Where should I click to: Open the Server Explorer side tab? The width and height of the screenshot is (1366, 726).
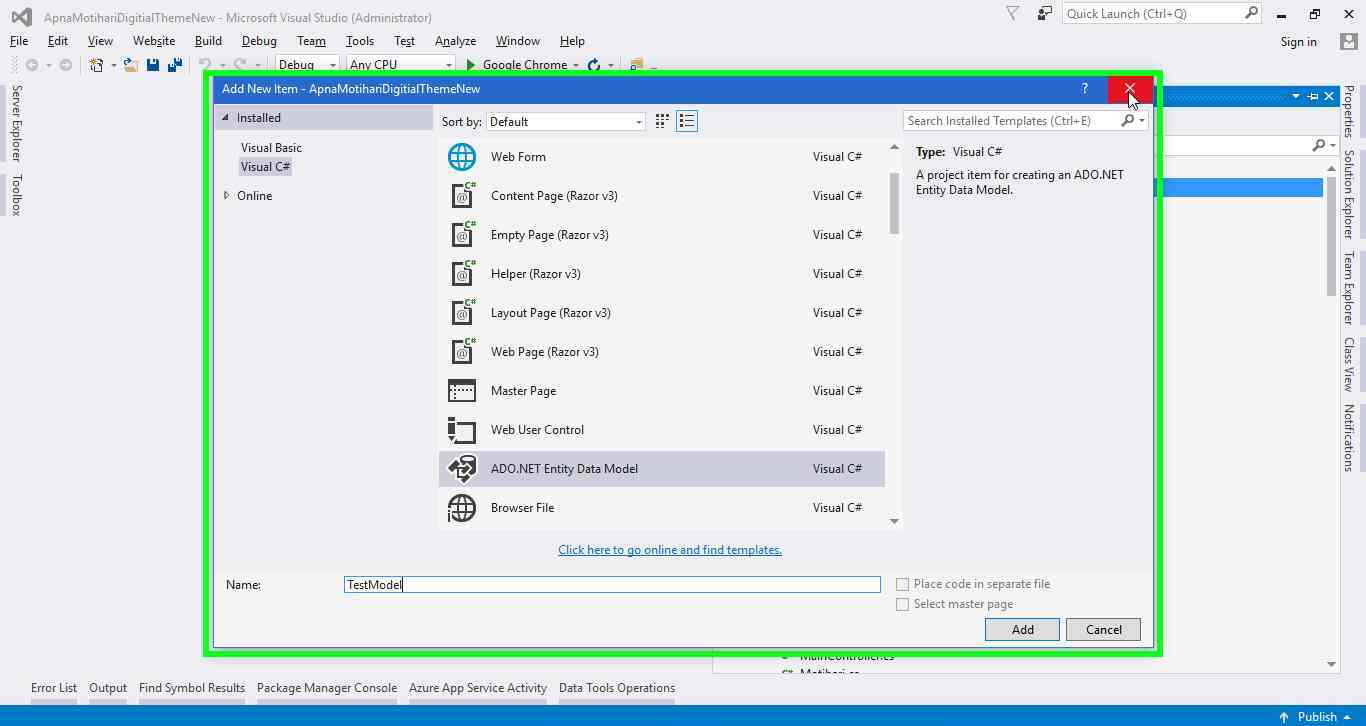point(16,123)
